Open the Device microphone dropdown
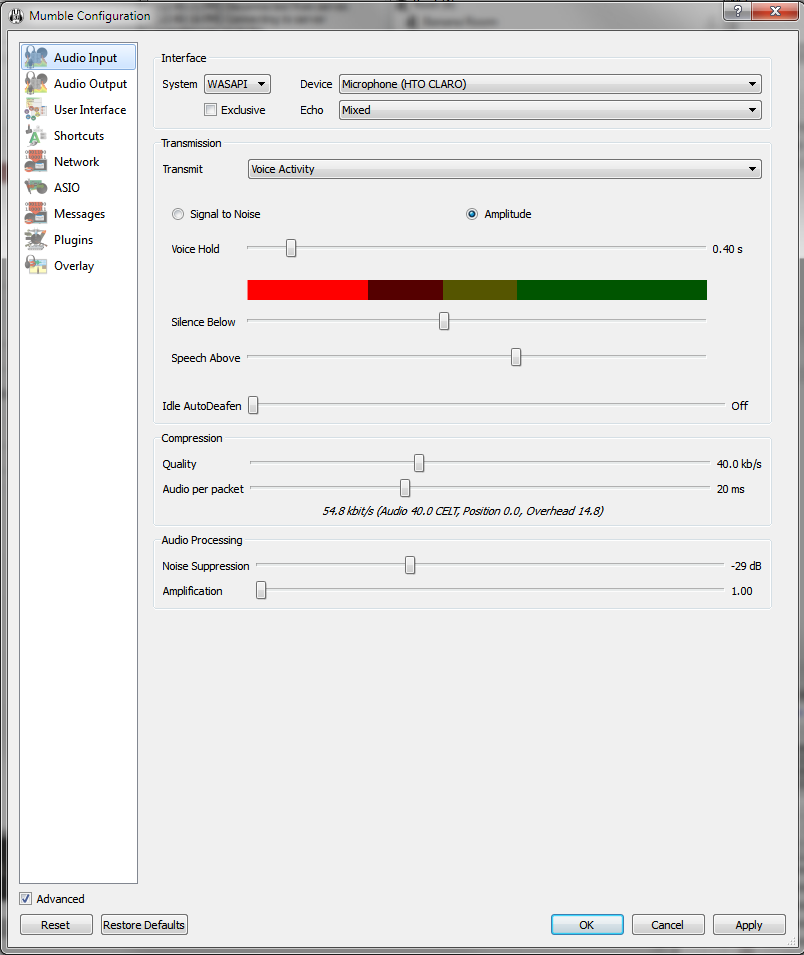This screenshot has height=955, width=804. pos(550,84)
